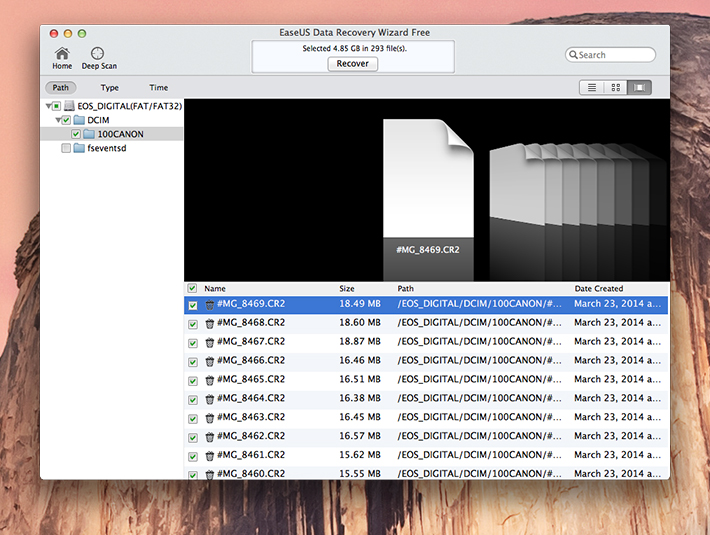Click the EOS_DIGITAL drive icon
The height and width of the screenshot is (535, 710).
[x=69, y=106]
